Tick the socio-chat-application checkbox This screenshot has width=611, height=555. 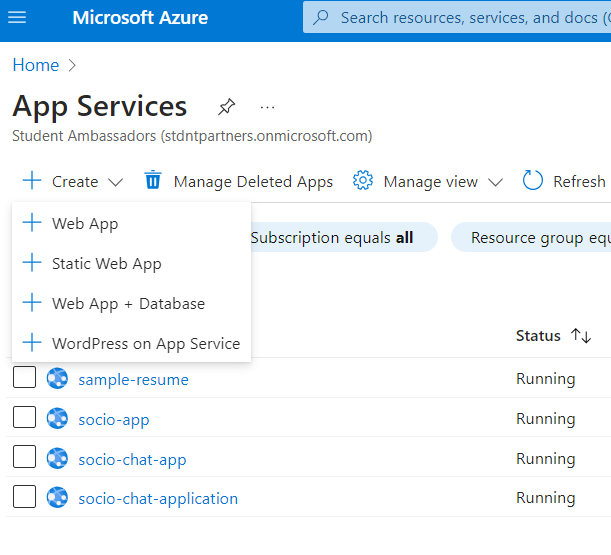click(x=25, y=497)
